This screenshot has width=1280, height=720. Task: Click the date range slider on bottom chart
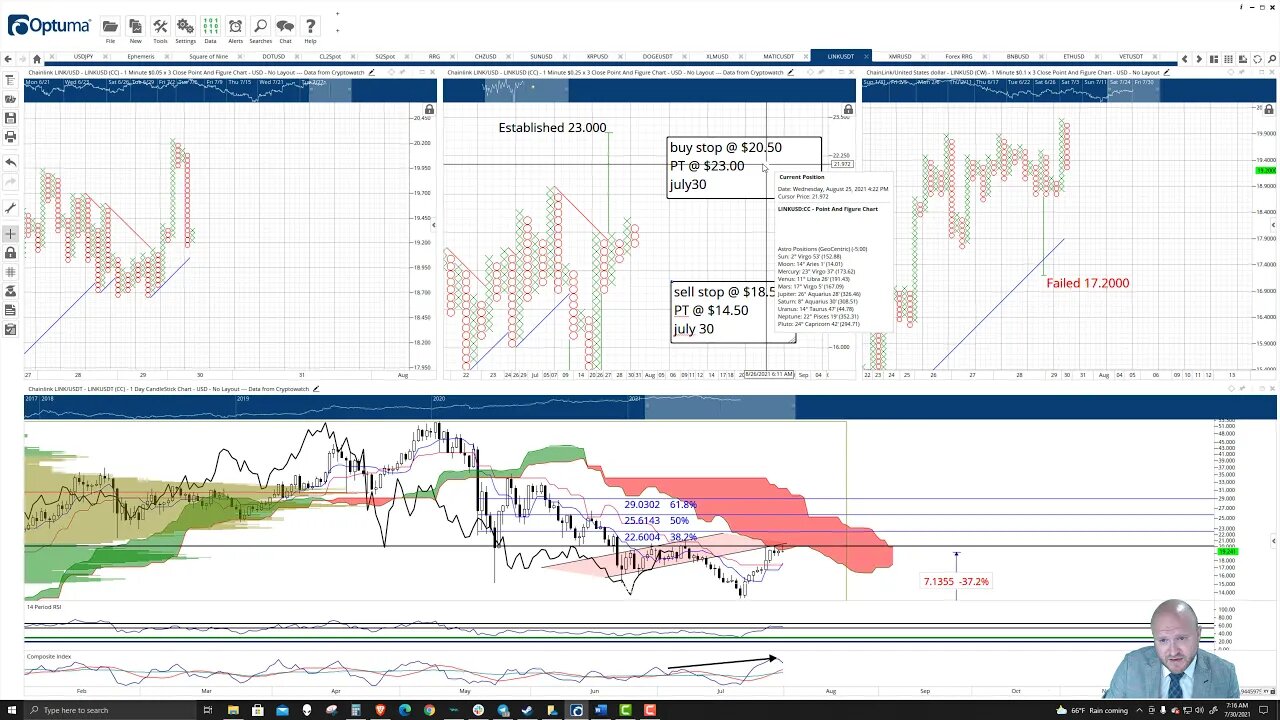(x=720, y=406)
